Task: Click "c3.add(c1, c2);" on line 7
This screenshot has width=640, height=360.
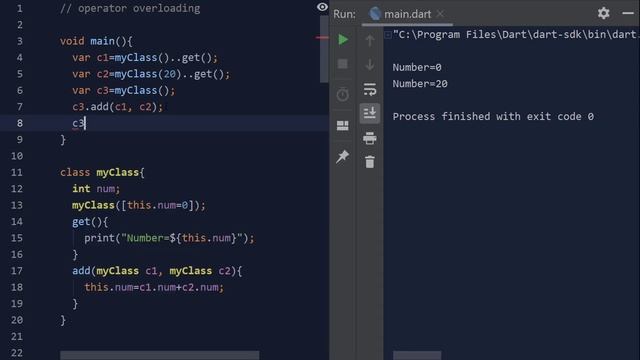Action: [x=118, y=107]
